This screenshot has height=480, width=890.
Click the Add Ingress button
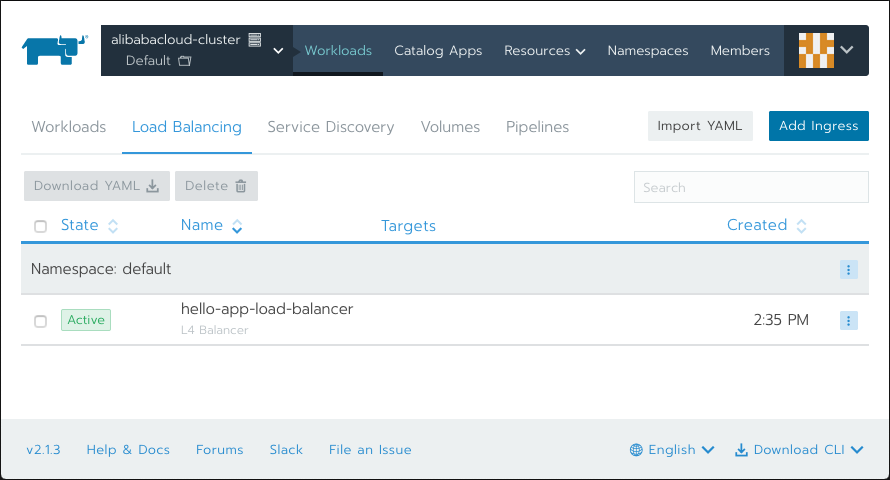(818, 126)
